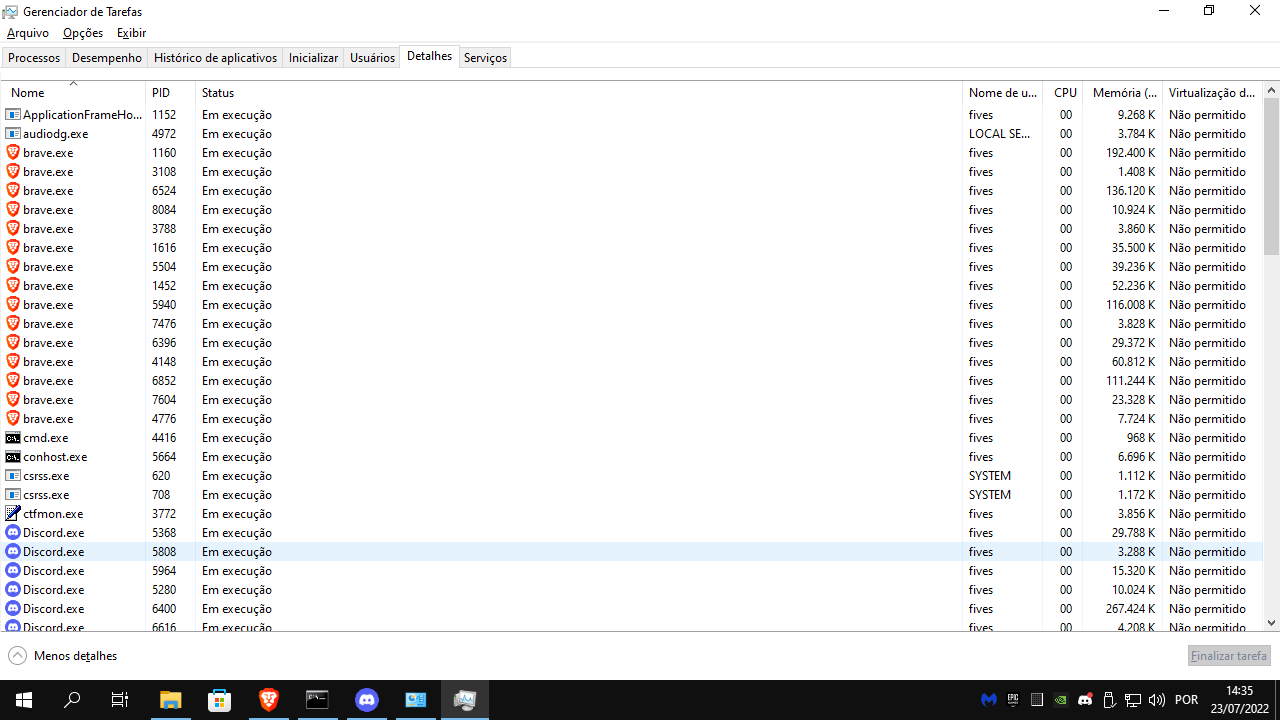The image size is (1280, 720).
Task: Click the conhost.exe process icon
Action: click(13, 457)
